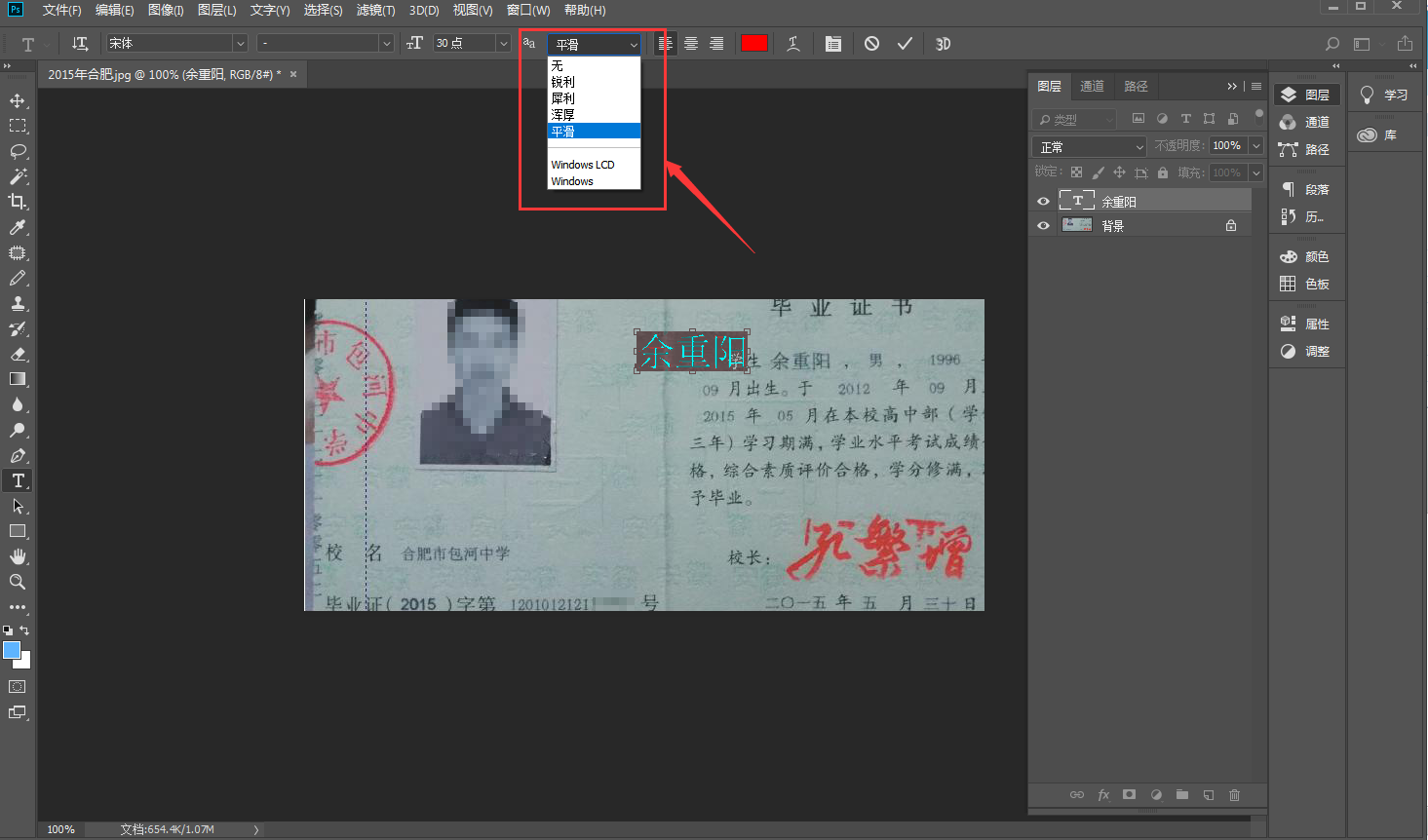The height and width of the screenshot is (840, 1428).
Task: Click the warp text icon
Action: tap(793, 44)
